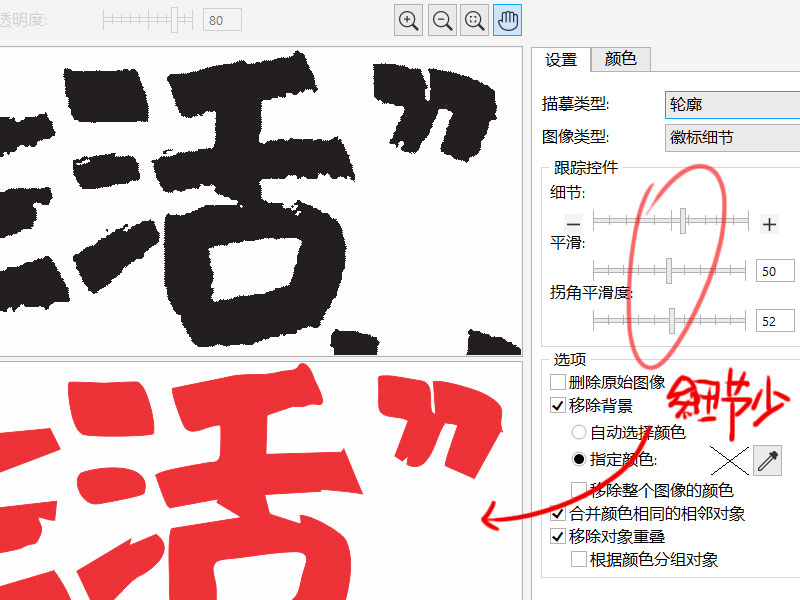This screenshot has width=800, height=600.
Task: Click the red traced result preview
Action: (261, 481)
